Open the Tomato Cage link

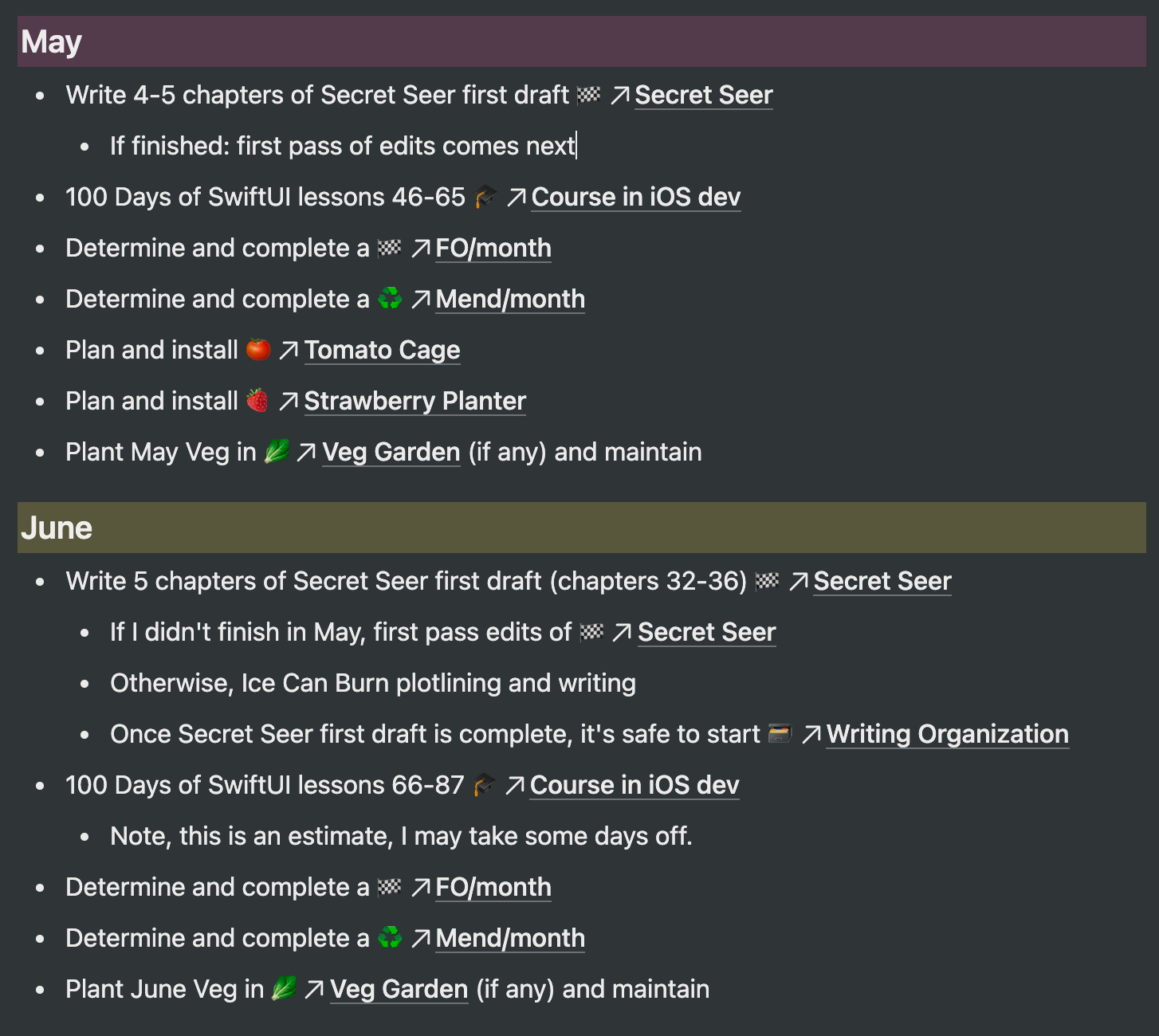click(382, 350)
